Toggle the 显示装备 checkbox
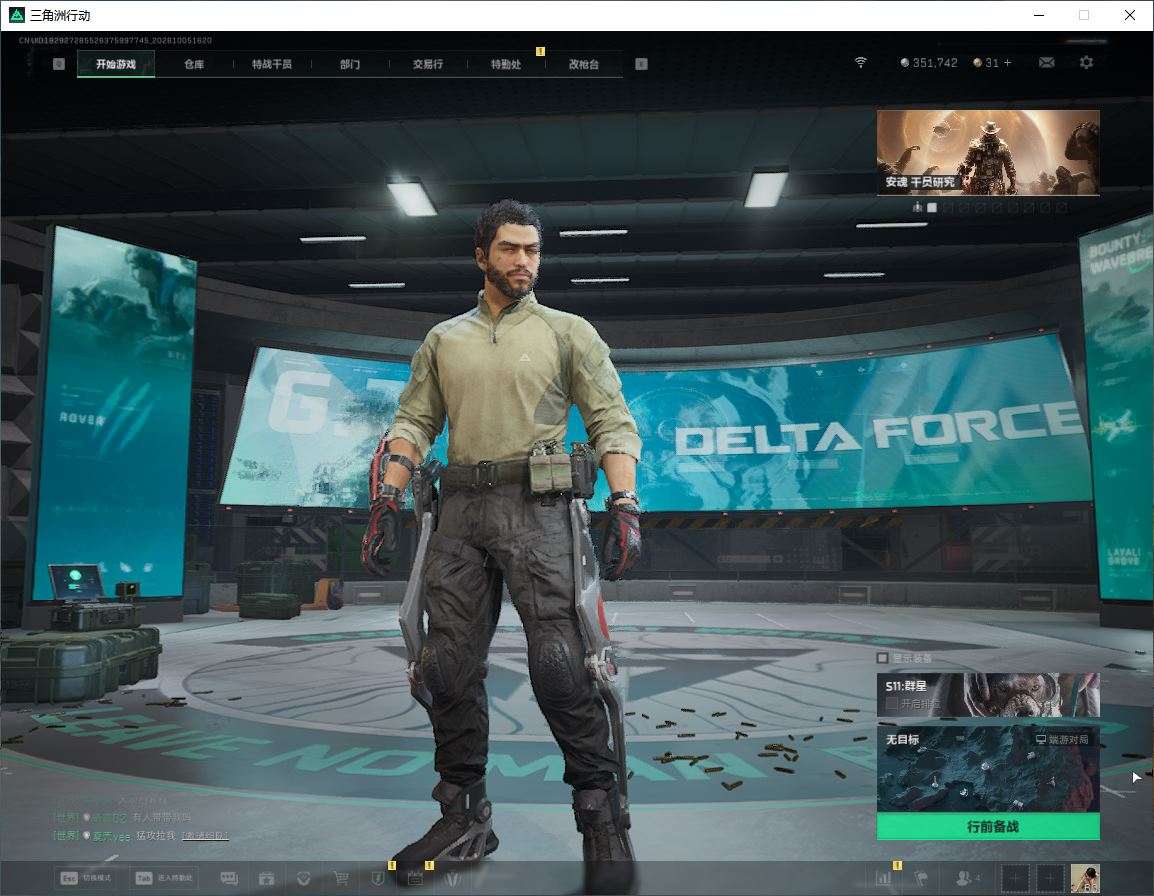Screen dimensions: 1154x896 [x=882, y=657]
